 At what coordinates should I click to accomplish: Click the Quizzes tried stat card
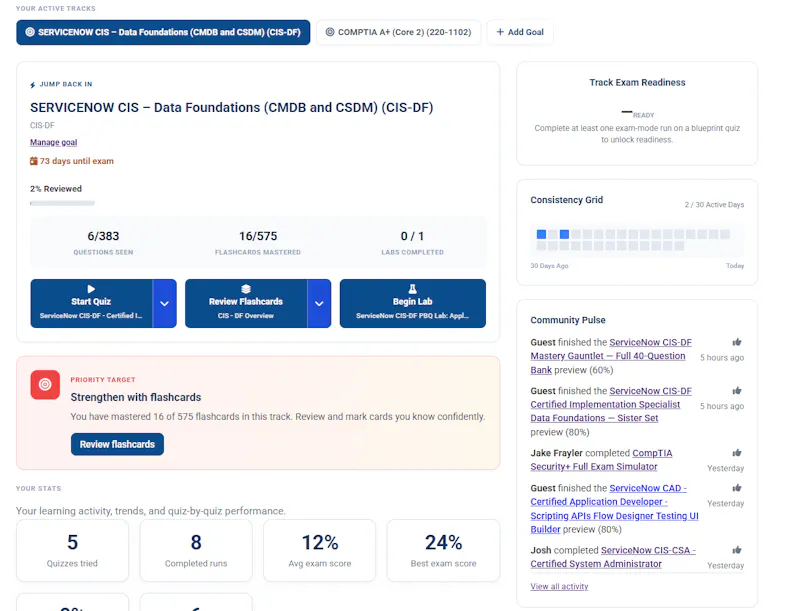72,551
